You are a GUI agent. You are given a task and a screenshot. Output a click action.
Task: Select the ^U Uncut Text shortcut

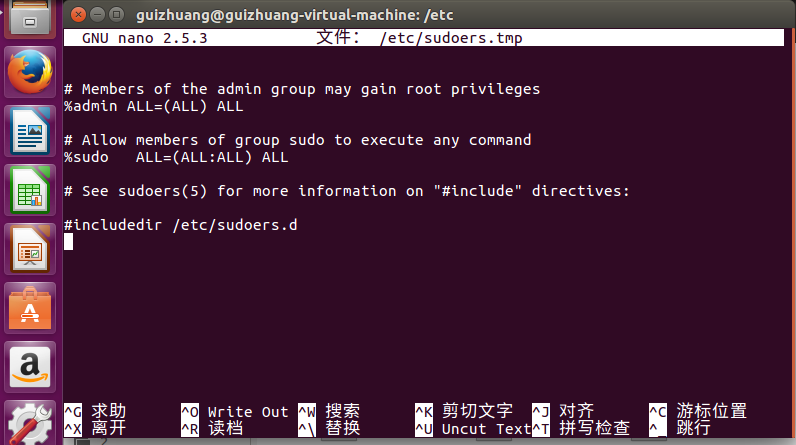pyautogui.click(x=472, y=428)
